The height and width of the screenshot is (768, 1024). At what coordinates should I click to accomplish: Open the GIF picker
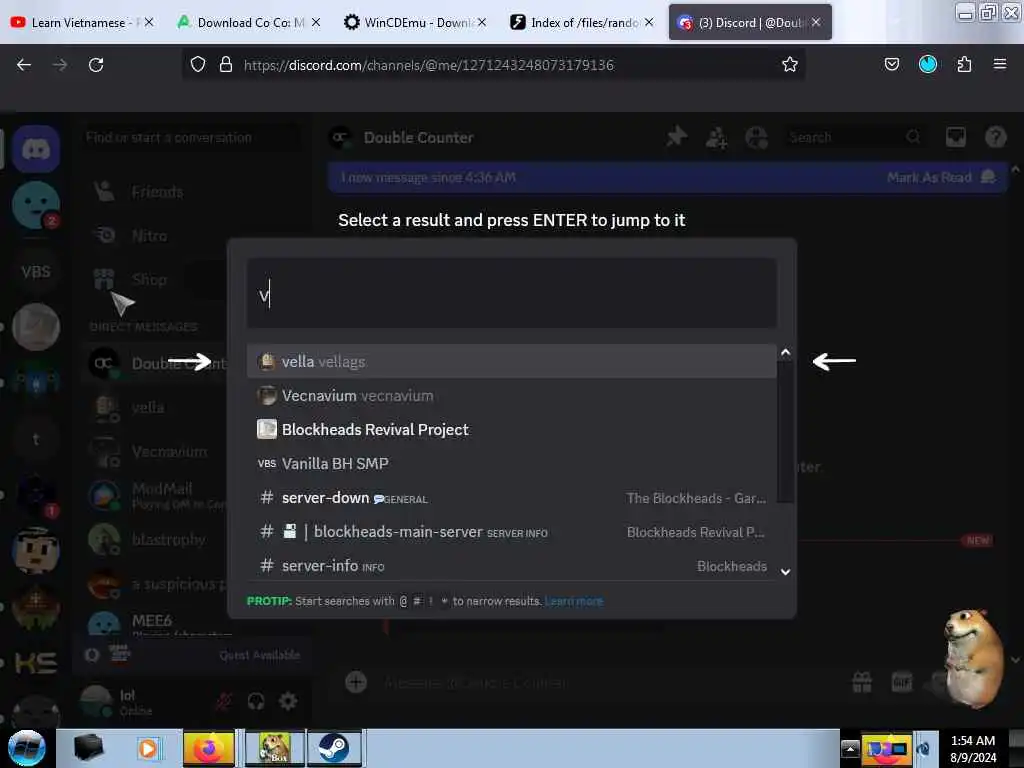click(x=902, y=682)
